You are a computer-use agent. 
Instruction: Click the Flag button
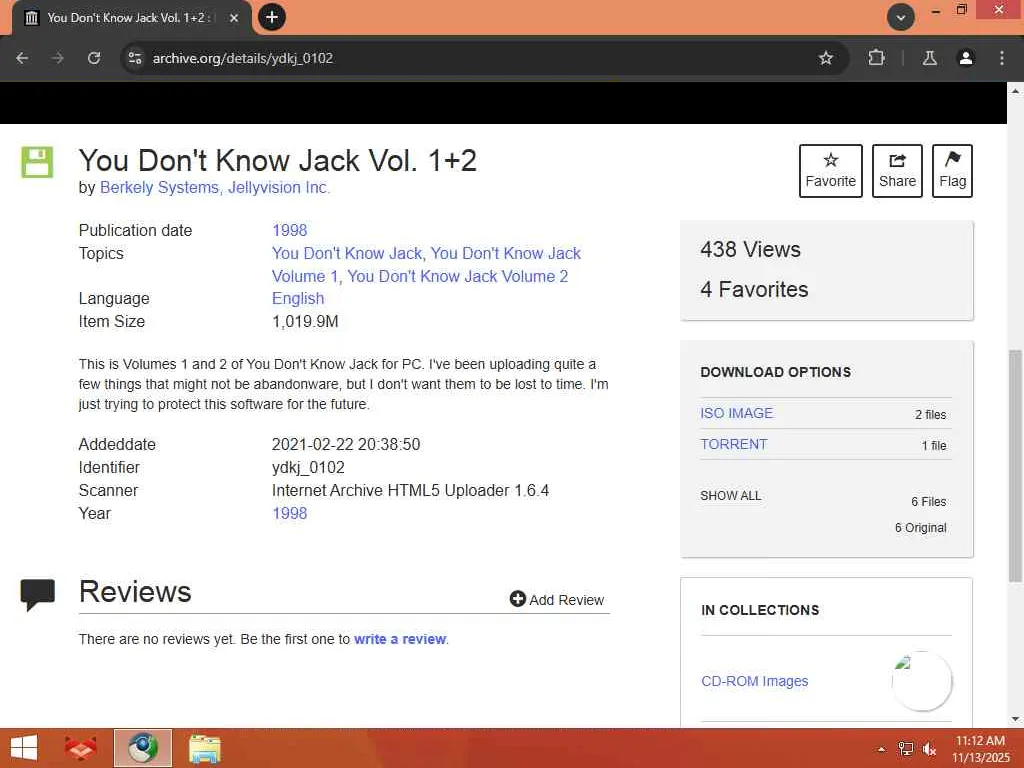(x=952, y=170)
